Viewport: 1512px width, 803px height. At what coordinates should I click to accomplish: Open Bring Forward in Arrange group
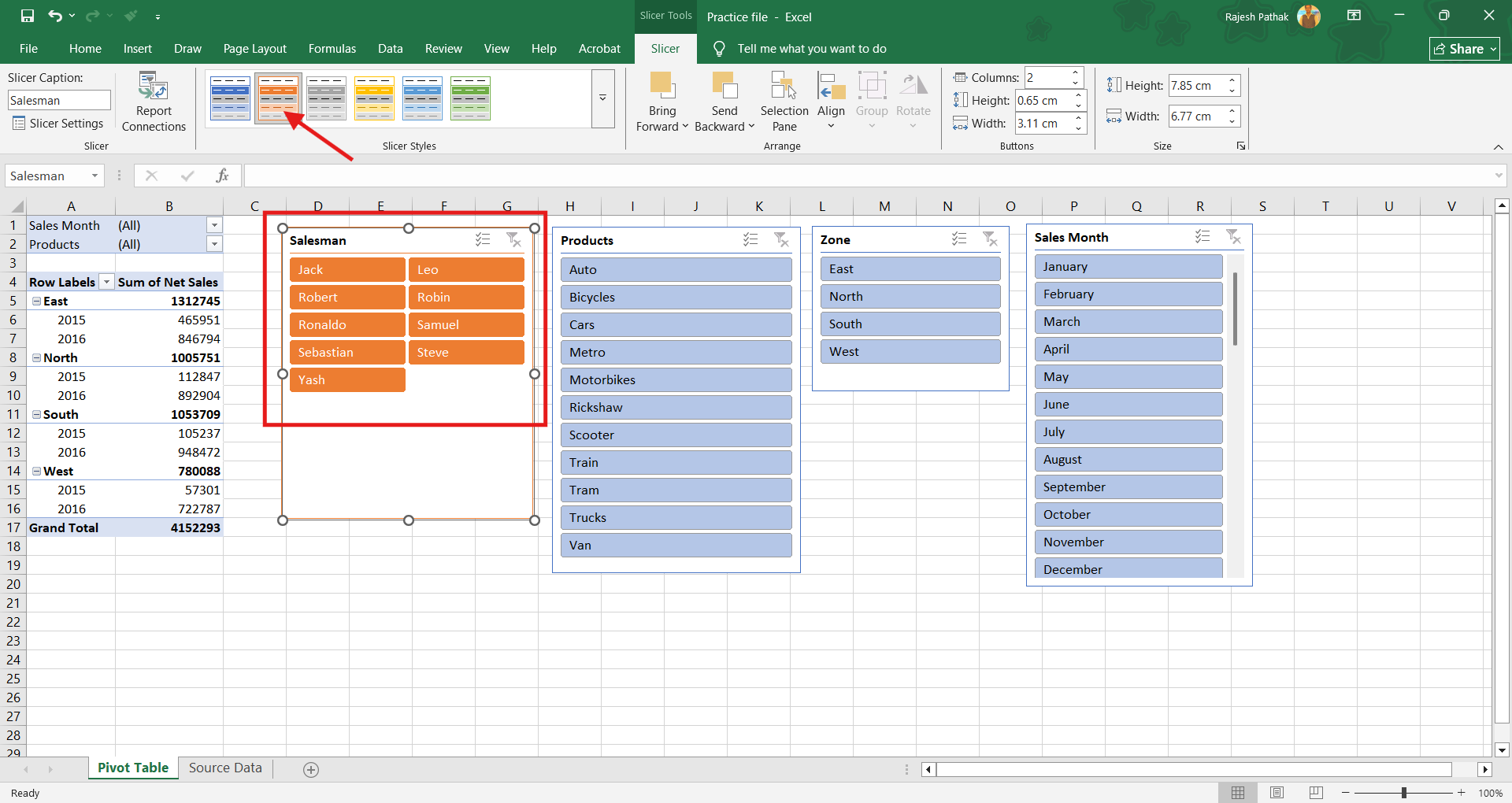[x=661, y=102]
